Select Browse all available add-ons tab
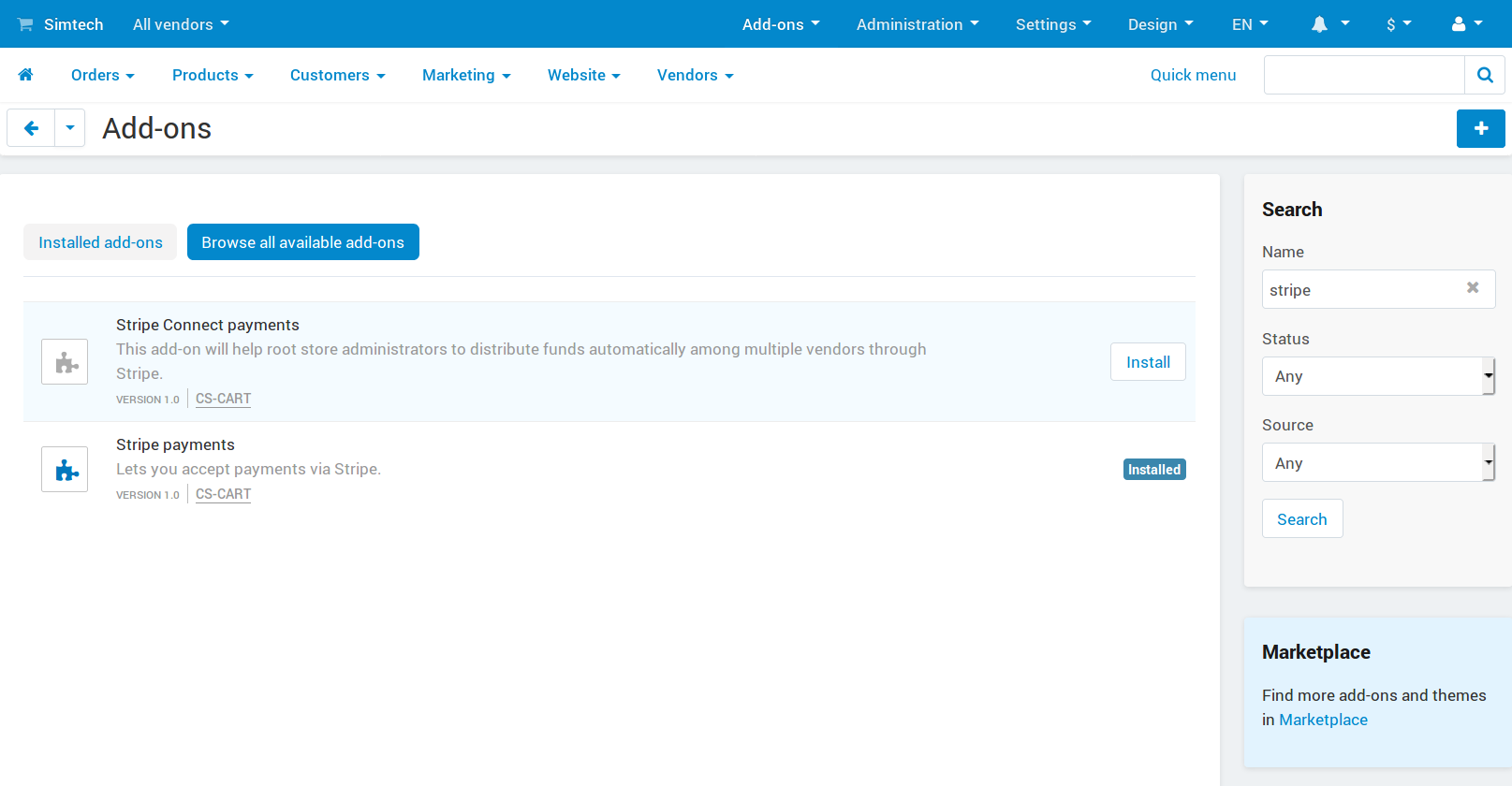 pos(303,242)
